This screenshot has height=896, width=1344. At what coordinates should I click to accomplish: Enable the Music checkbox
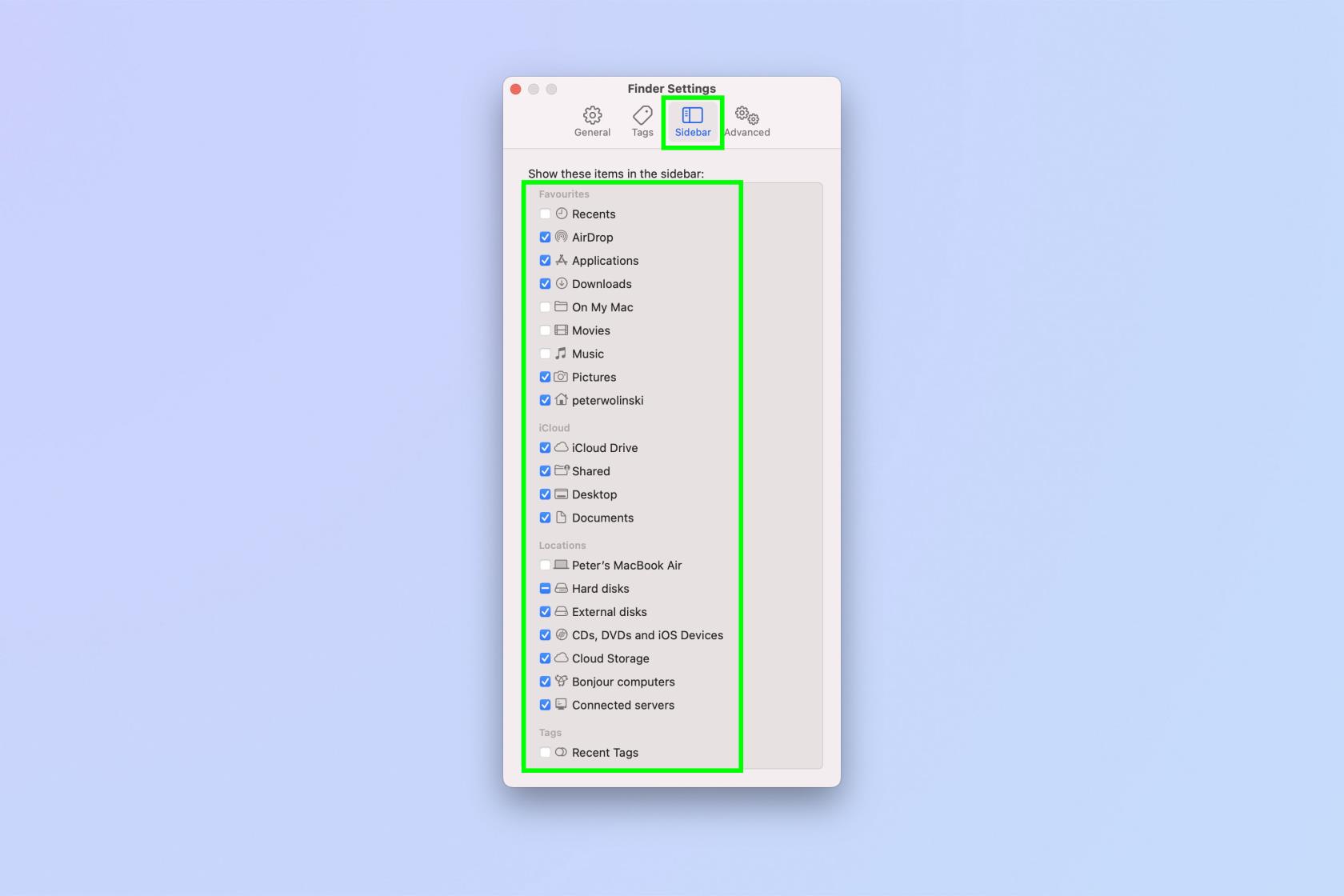pos(545,353)
